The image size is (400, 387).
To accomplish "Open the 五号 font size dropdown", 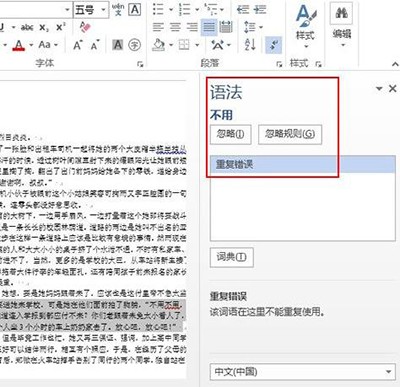I will 104,10.
